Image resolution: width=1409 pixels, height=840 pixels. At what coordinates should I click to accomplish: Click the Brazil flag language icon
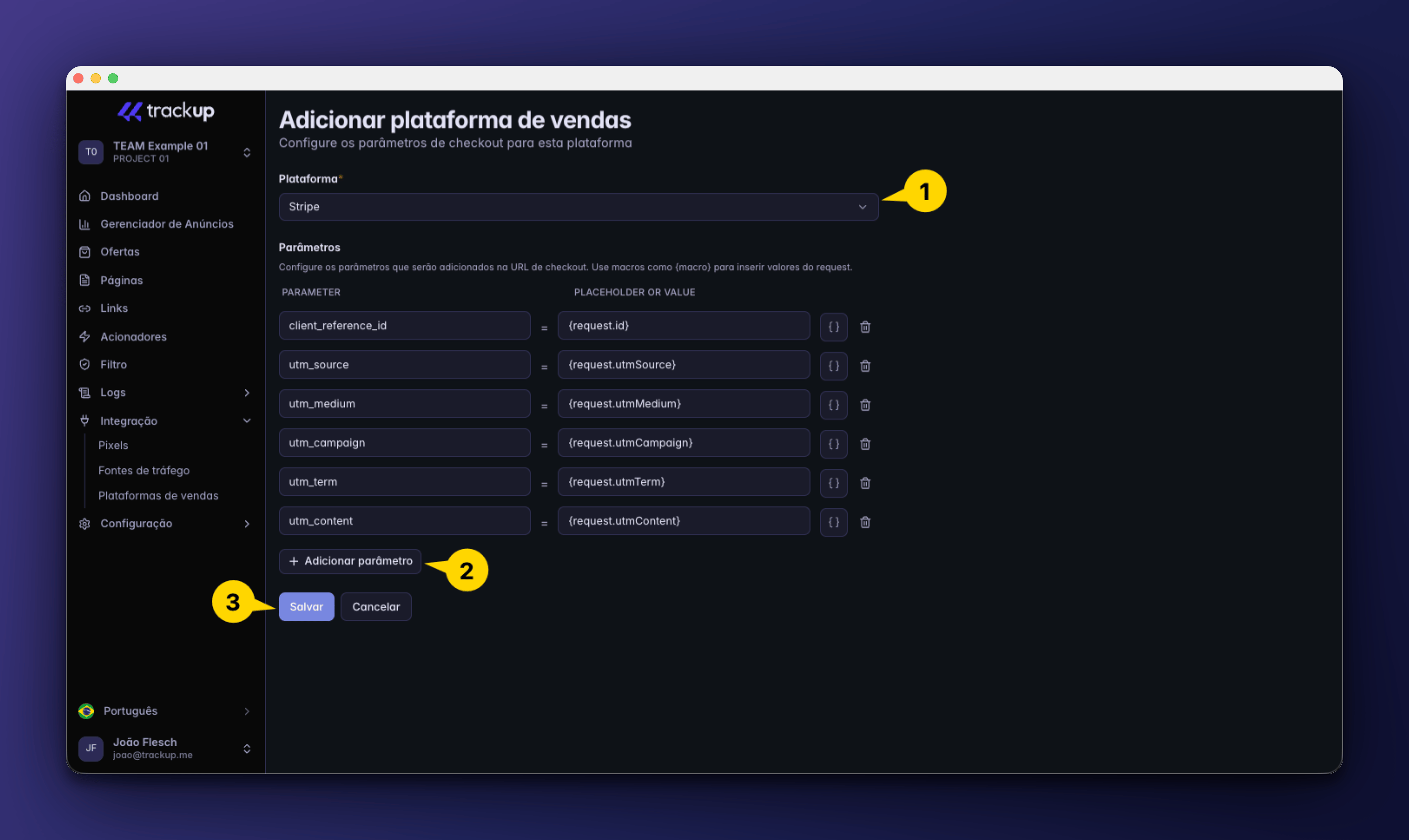86,711
